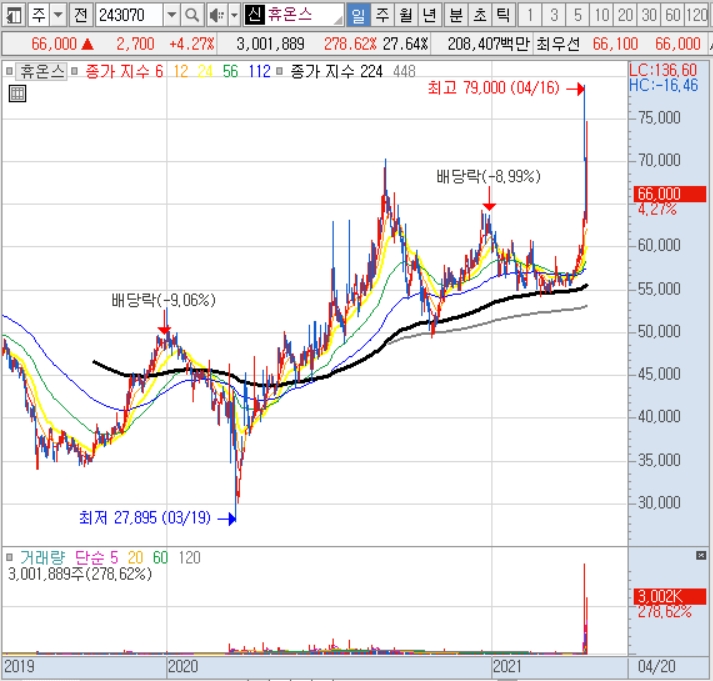Switch to the 틱 tick chart tab
This screenshot has height=681, width=713.
click(x=503, y=15)
